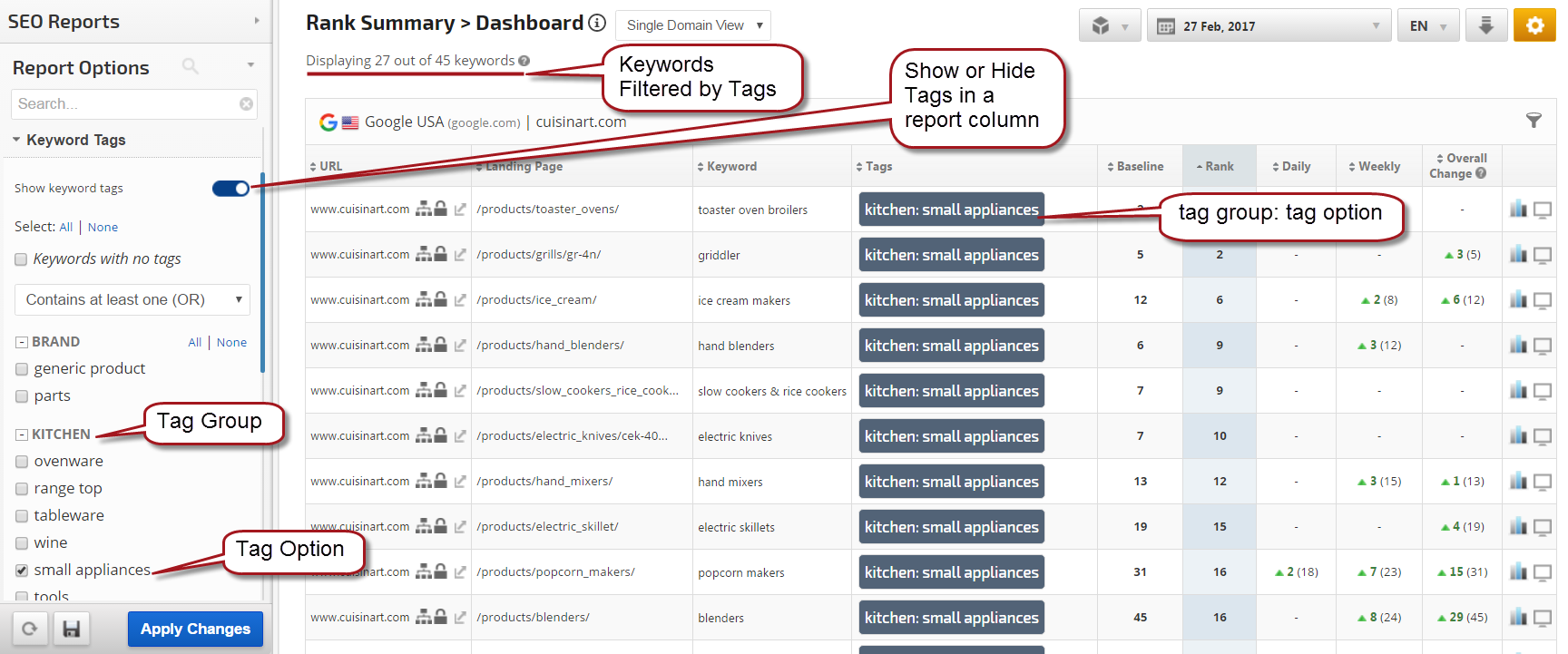
Task: Clear the report options search field
Action: coord(246,104)
